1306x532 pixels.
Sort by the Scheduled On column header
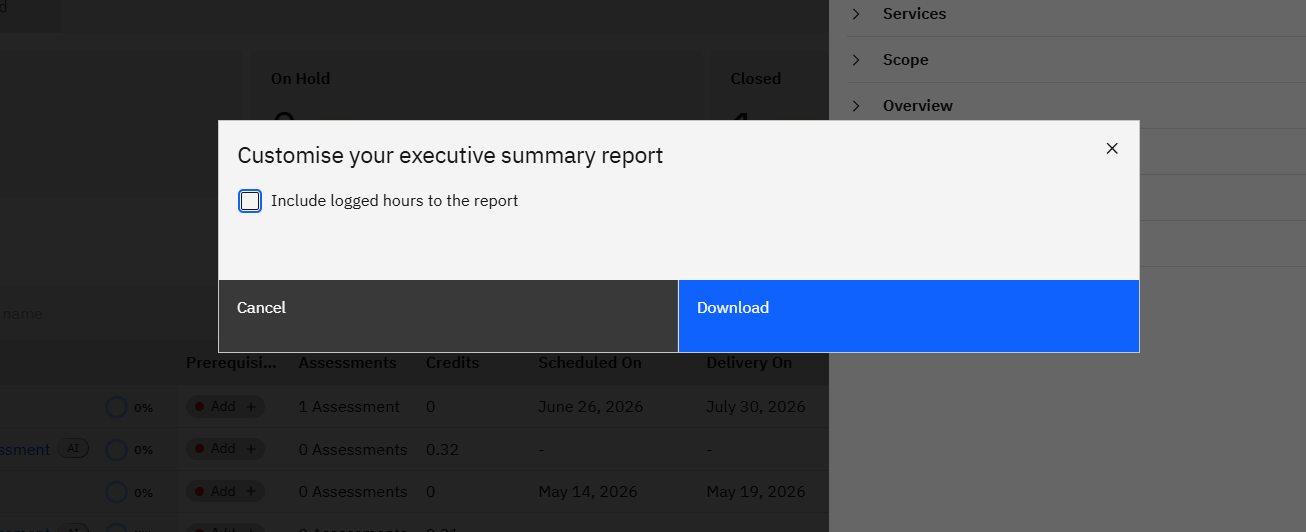(590, 363)
